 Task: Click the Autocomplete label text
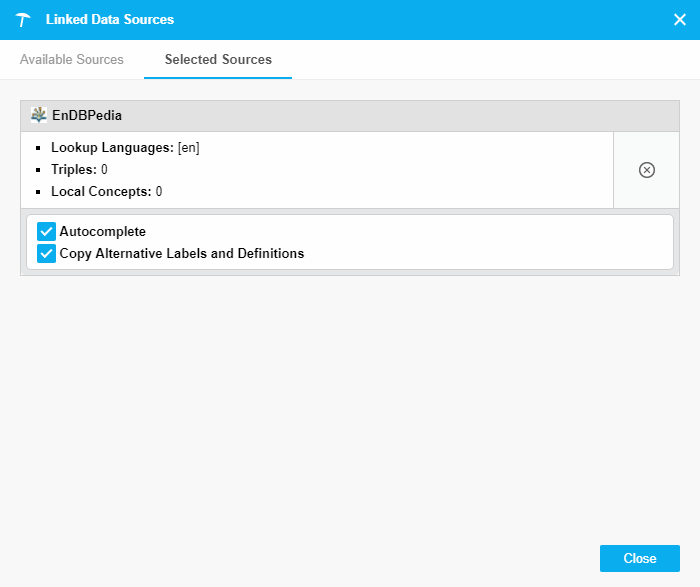[103, 232]
